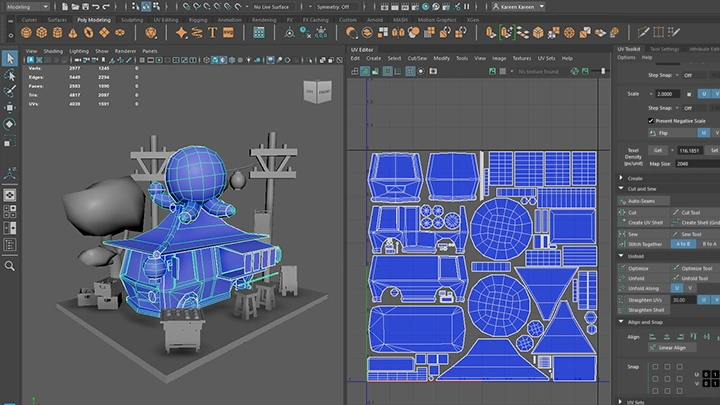
Task: Click the polygon type text 'T' shelf icon
Action: click(211, 31)
